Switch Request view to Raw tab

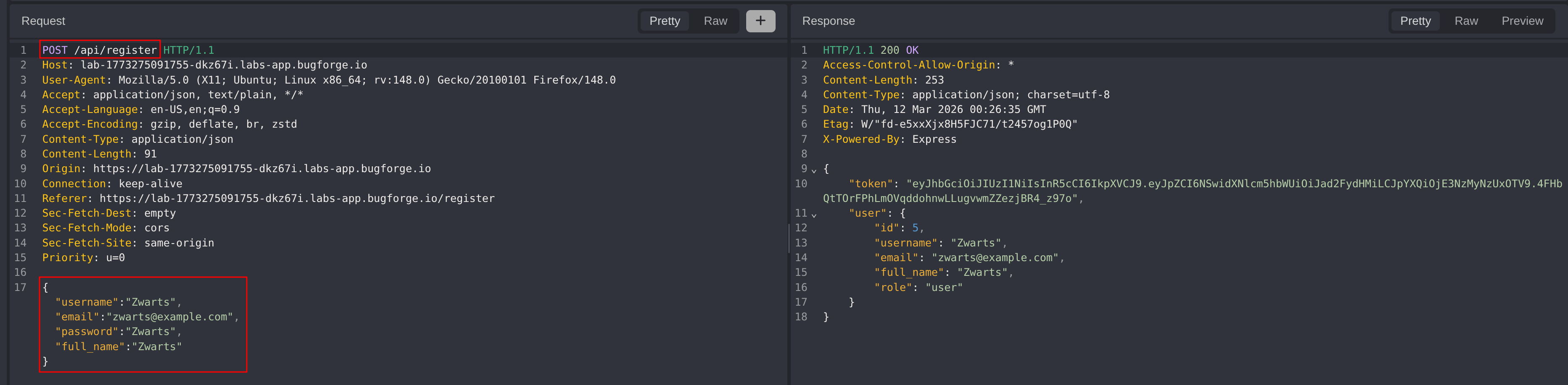[715, 21]
